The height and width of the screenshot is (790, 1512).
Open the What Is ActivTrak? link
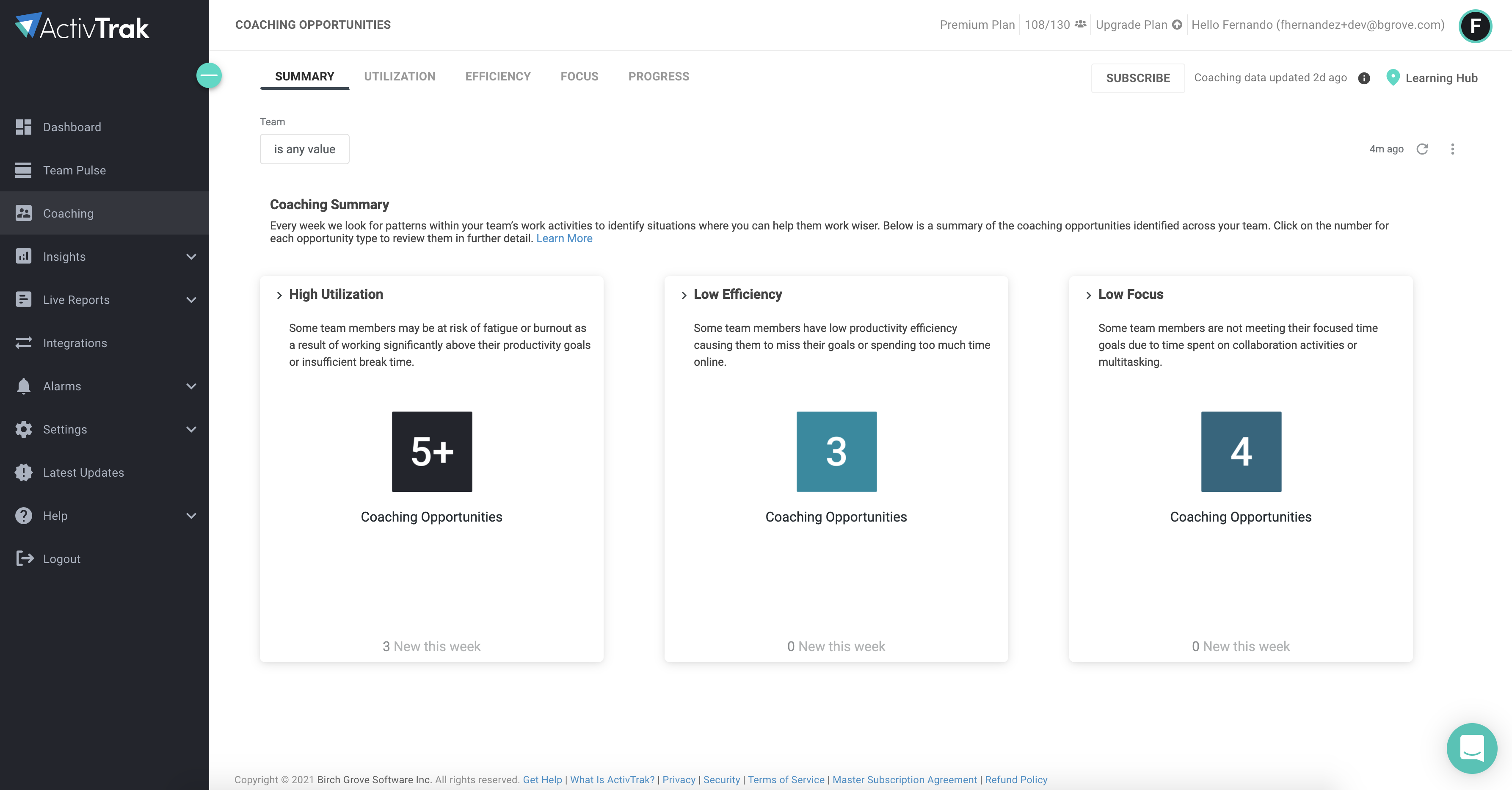(612, 779)
